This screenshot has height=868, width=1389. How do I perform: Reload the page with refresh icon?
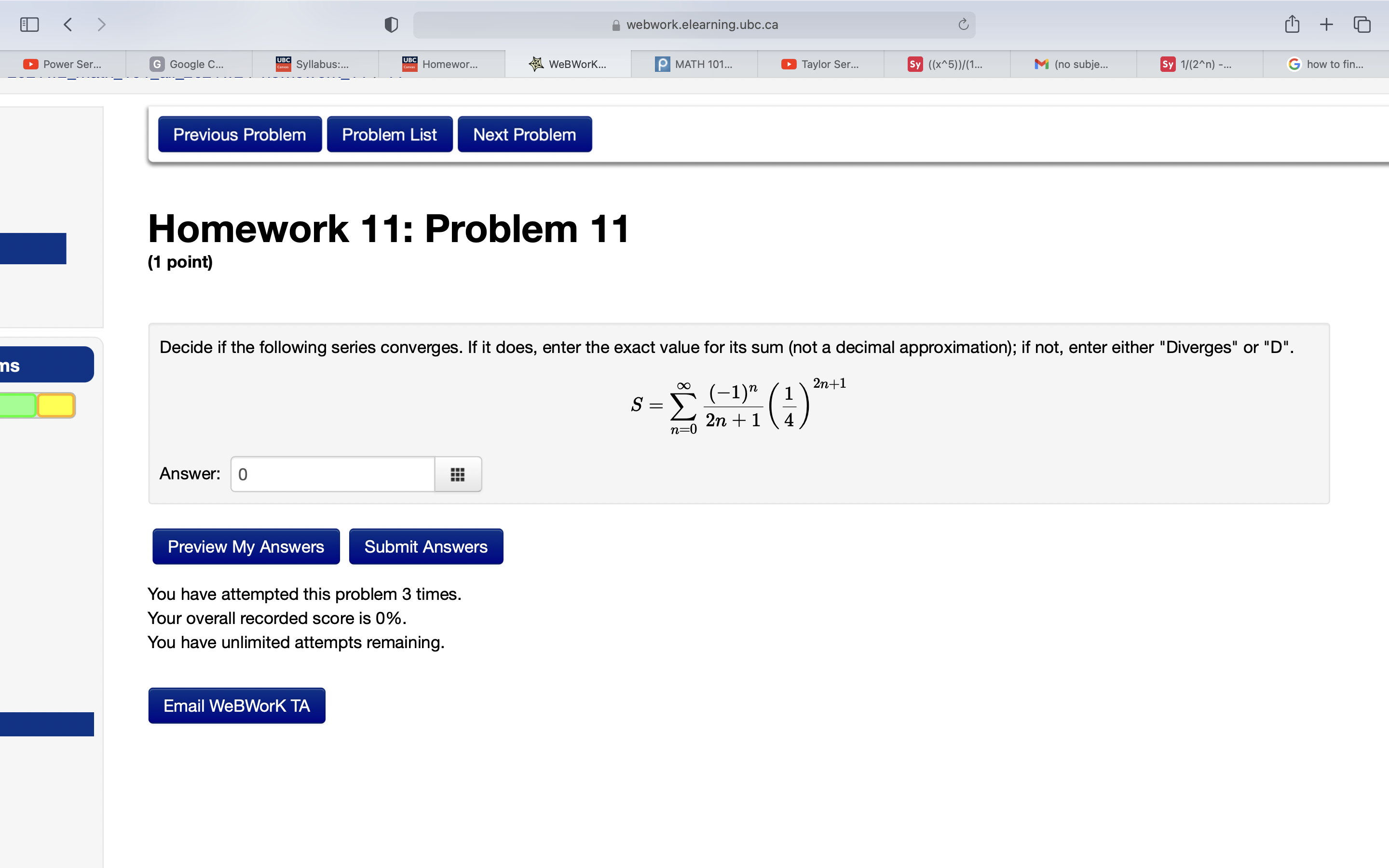pyautogui.click(x=963, y=25)
